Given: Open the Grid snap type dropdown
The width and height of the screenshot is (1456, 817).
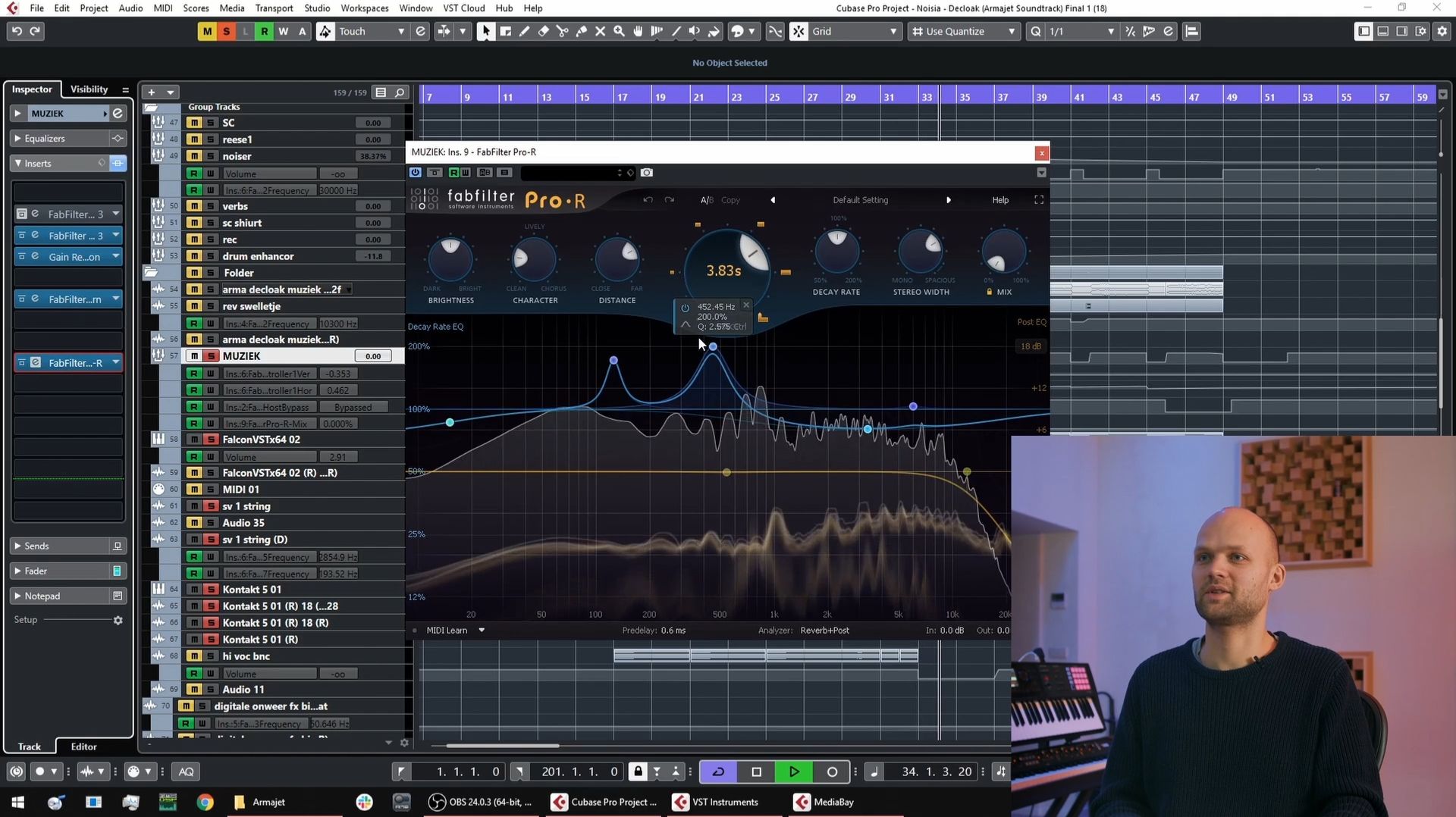Looking at the screenshot, I should (855, 31).
